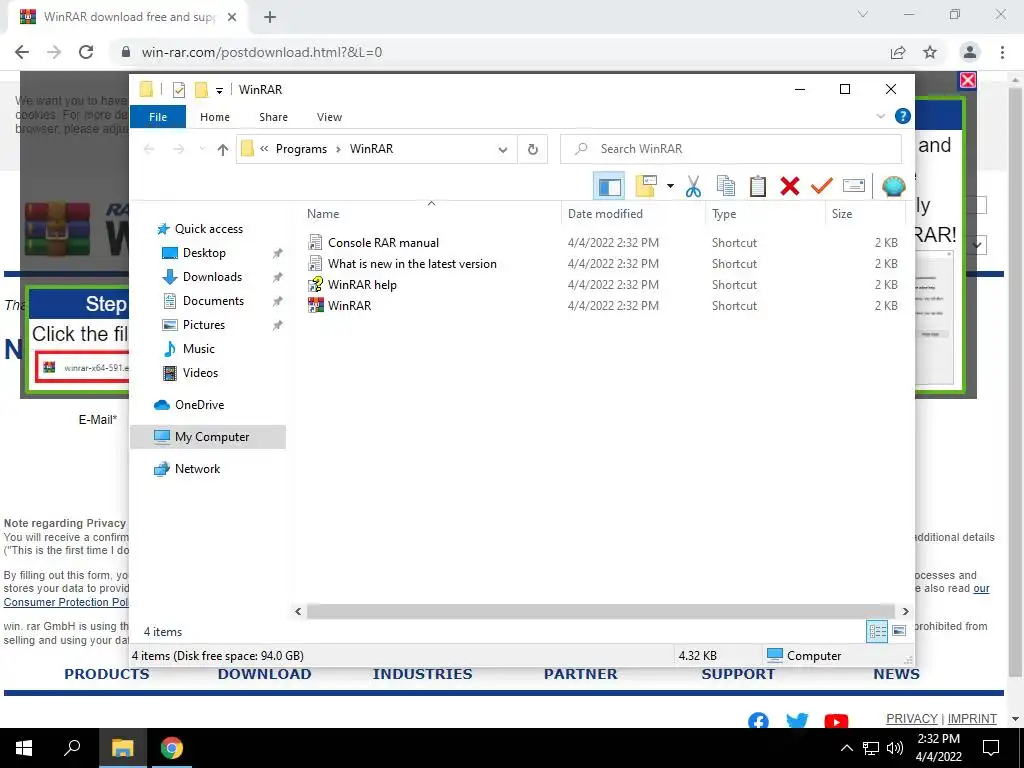The width and height of the screenshot is (1024, 768).
Task: Switch to Details view icon
Action: click(877, 631)
